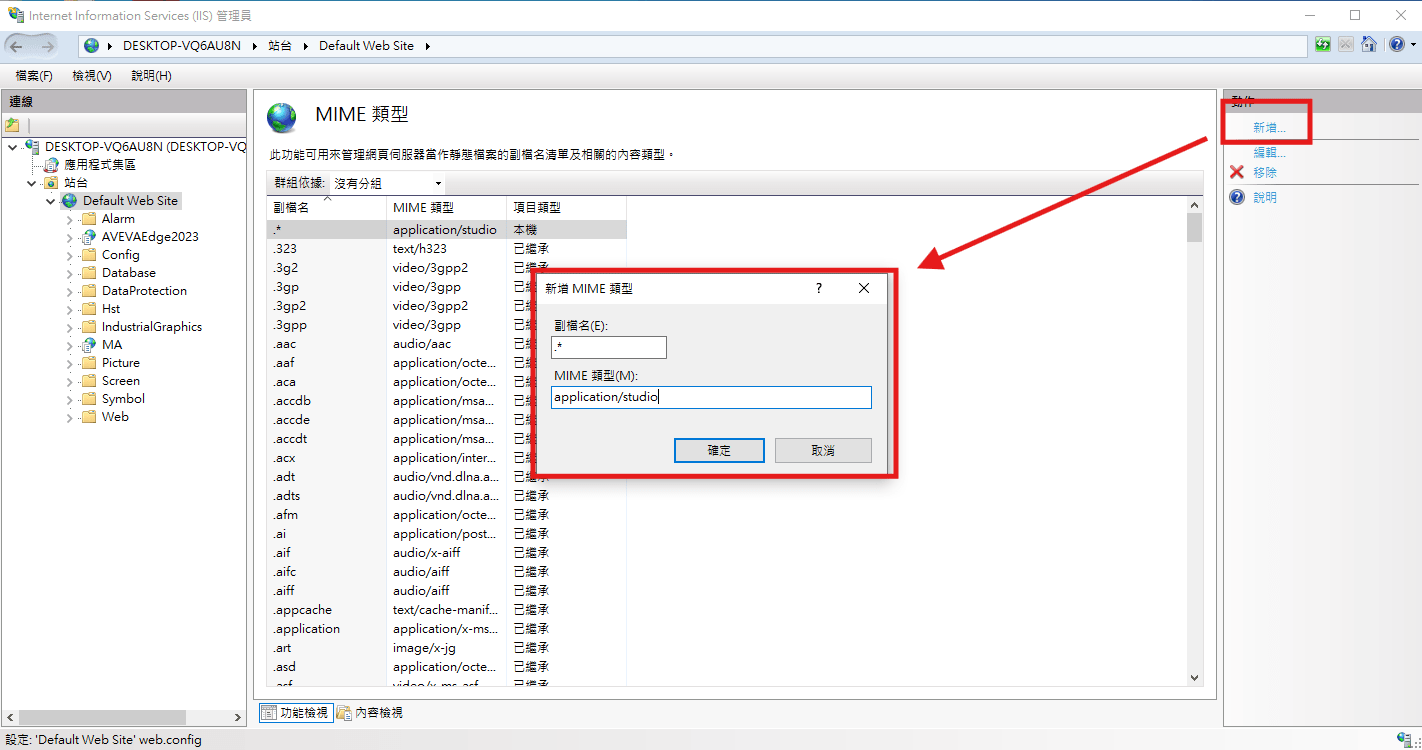The width and height of the screenshot is (1422, 750).
Task: Click the red X remove icon in Actions
Action: point(1237,172)
